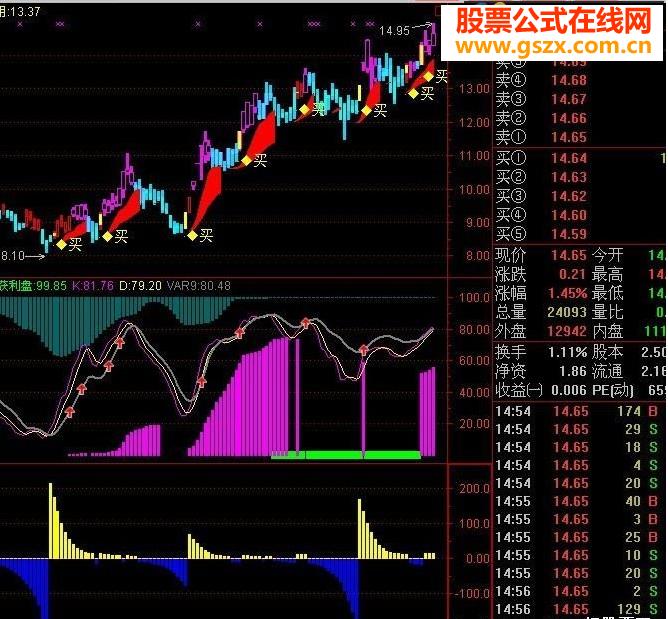Click the tallest yellow histogram bar in bottom panel
Viewport: 668px width, 619px height.
click(51, 520)
